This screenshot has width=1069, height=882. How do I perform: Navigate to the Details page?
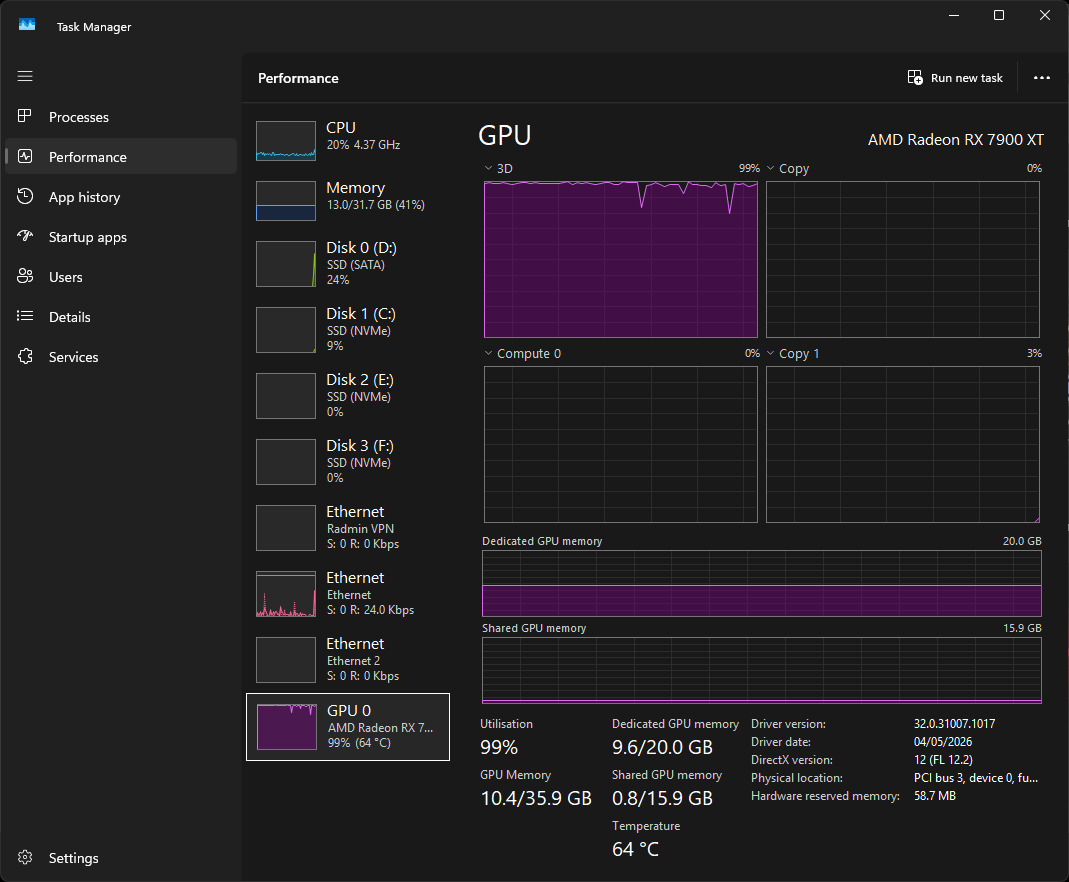pyautogui.click(x=121, y=317)
